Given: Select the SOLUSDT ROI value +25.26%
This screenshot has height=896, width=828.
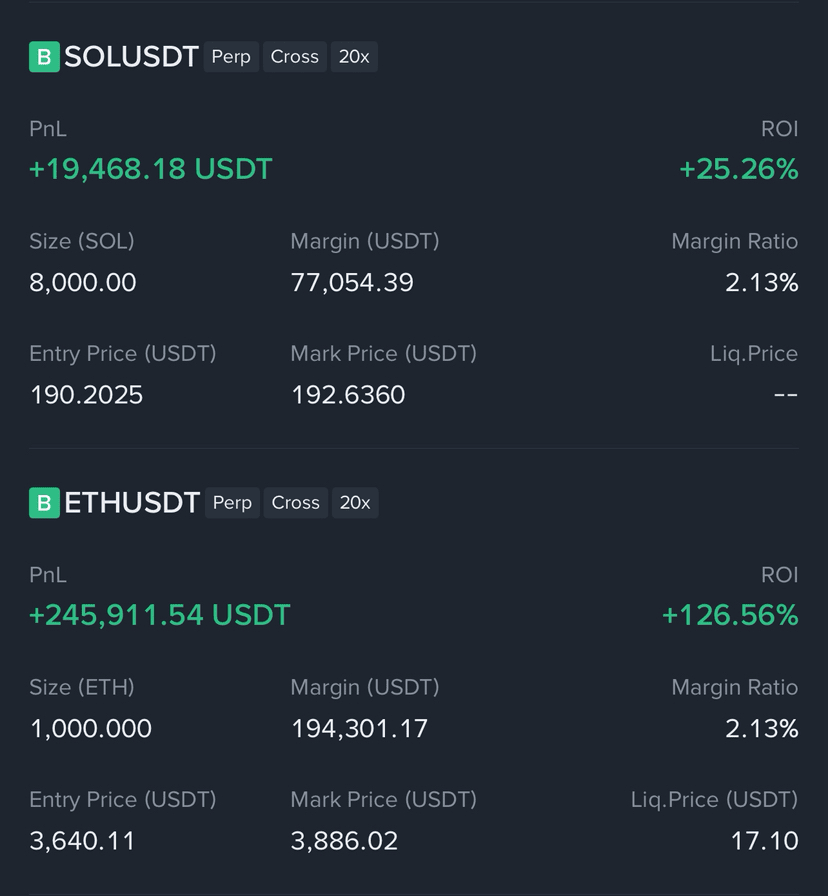Looking at the screenshot, I should [x=738, y=169].
